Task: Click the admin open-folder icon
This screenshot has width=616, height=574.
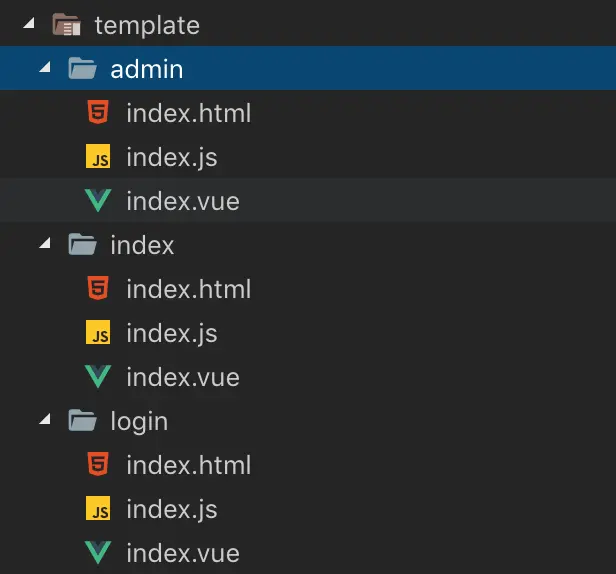Action: click(x=82, y=69)
